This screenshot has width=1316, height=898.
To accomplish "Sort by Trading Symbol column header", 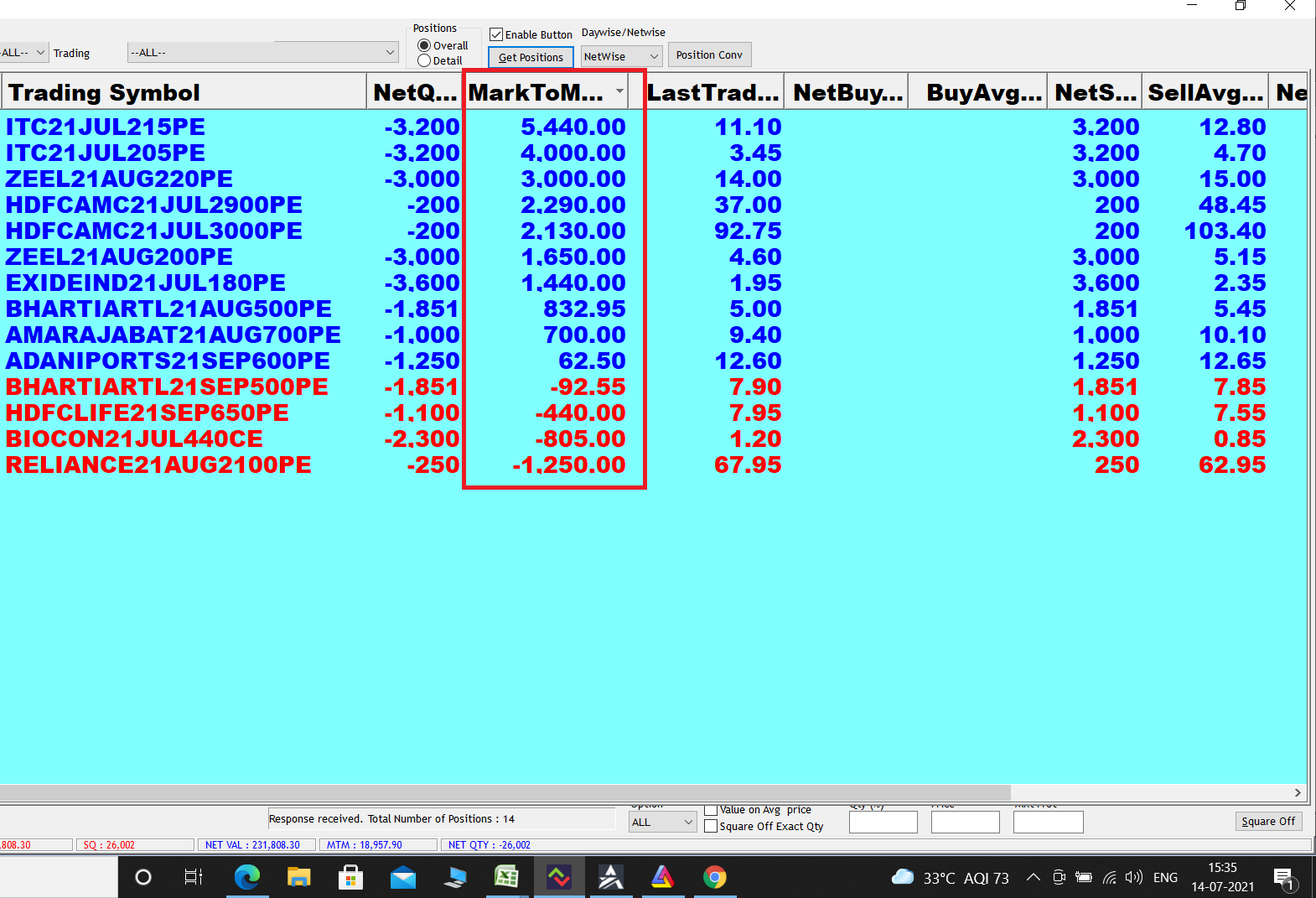I will click(184, 91).
